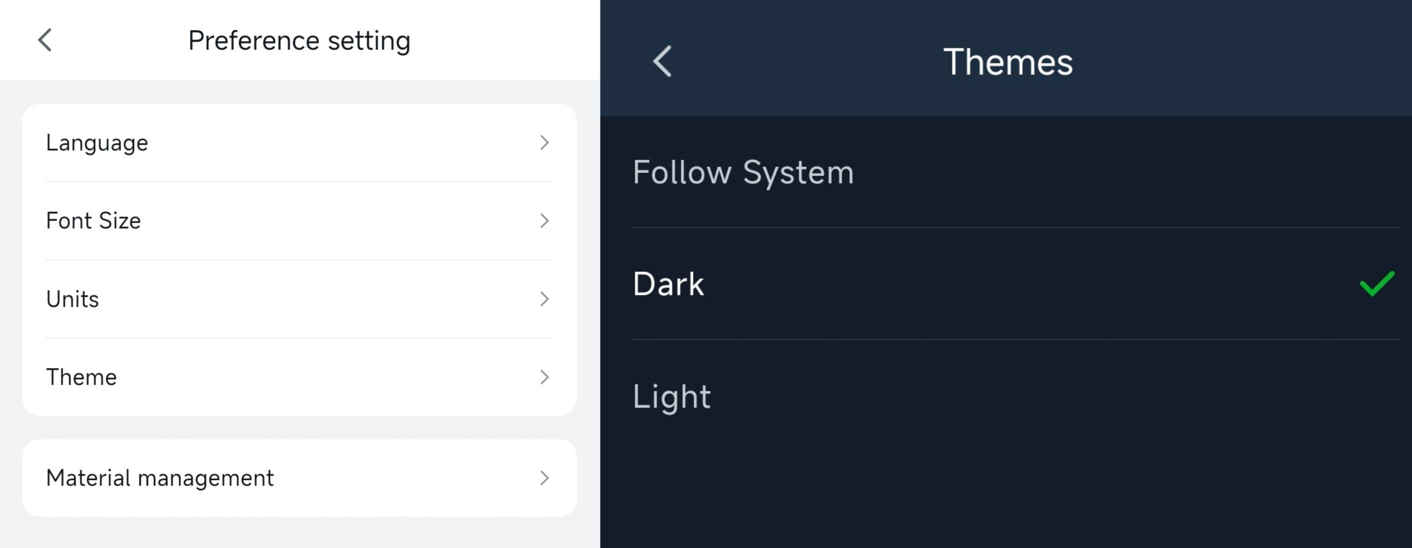Click the Preference setting page title
The width and height of the screenshot is (1412, 548).
coord(299,41)
